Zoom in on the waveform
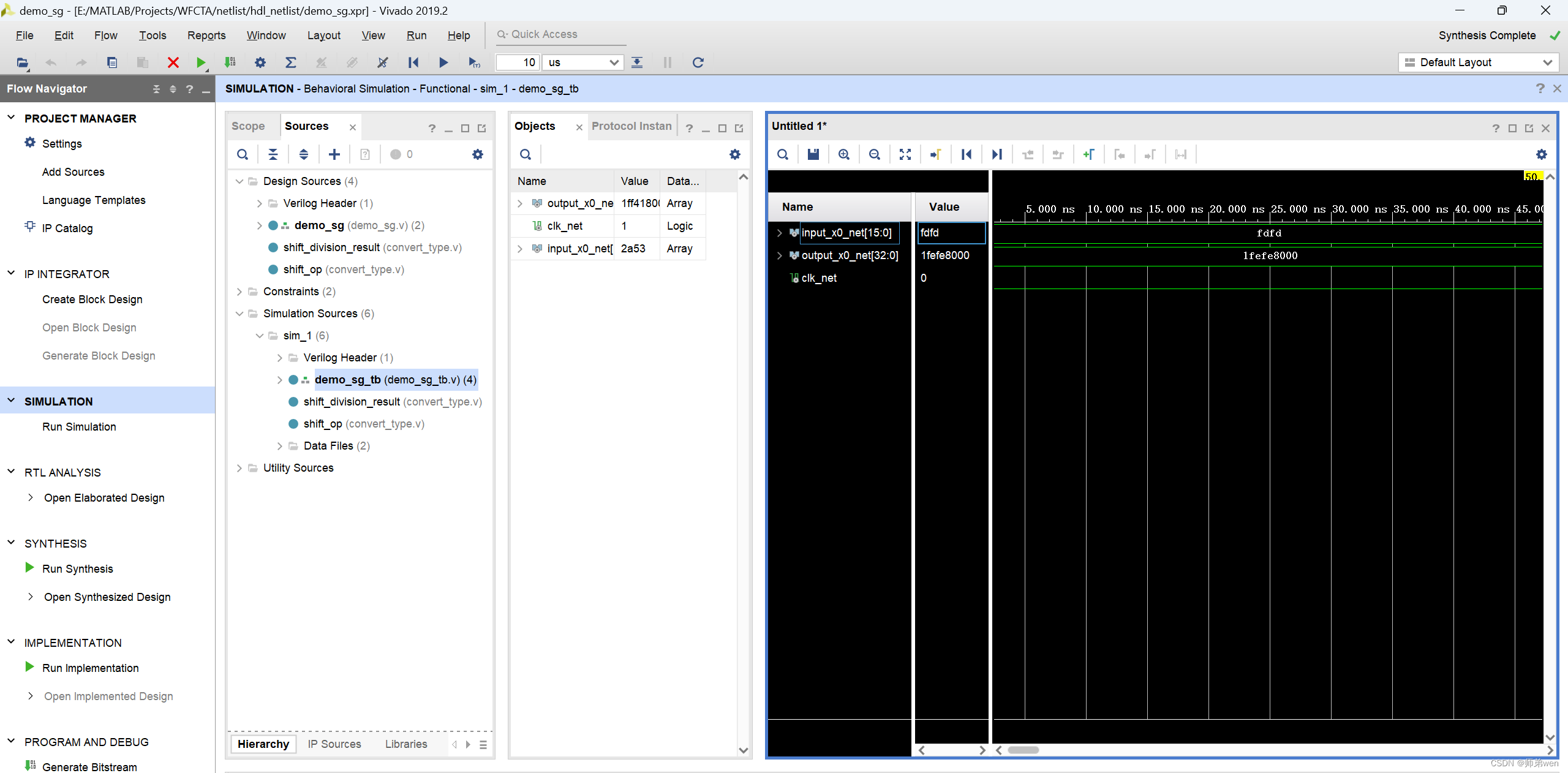This screenshot has width=1568, height=773. (x=843, y=154)
